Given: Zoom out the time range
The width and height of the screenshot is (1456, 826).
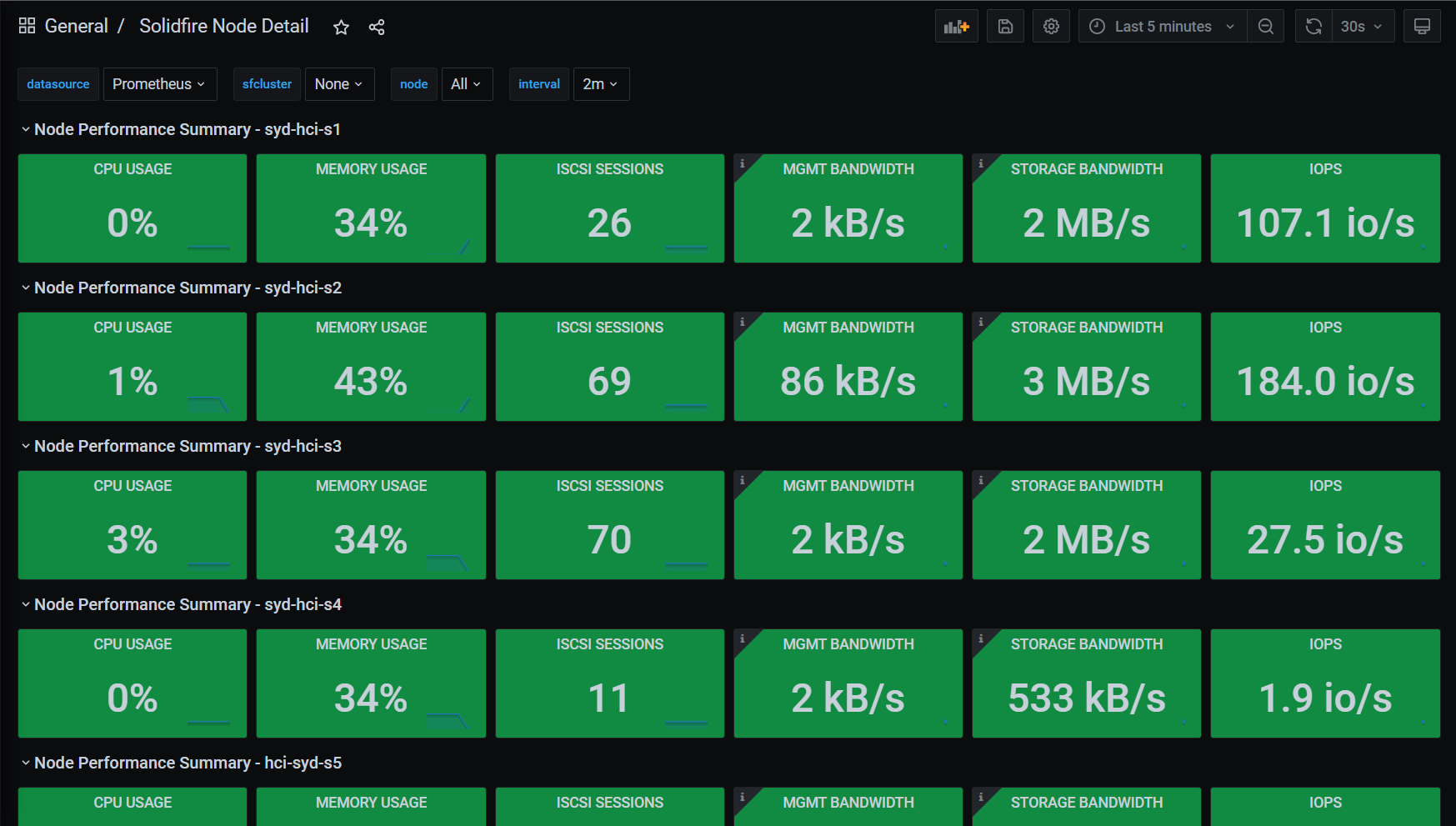Looking at the screenshot, I should [x=1265, y=27].
